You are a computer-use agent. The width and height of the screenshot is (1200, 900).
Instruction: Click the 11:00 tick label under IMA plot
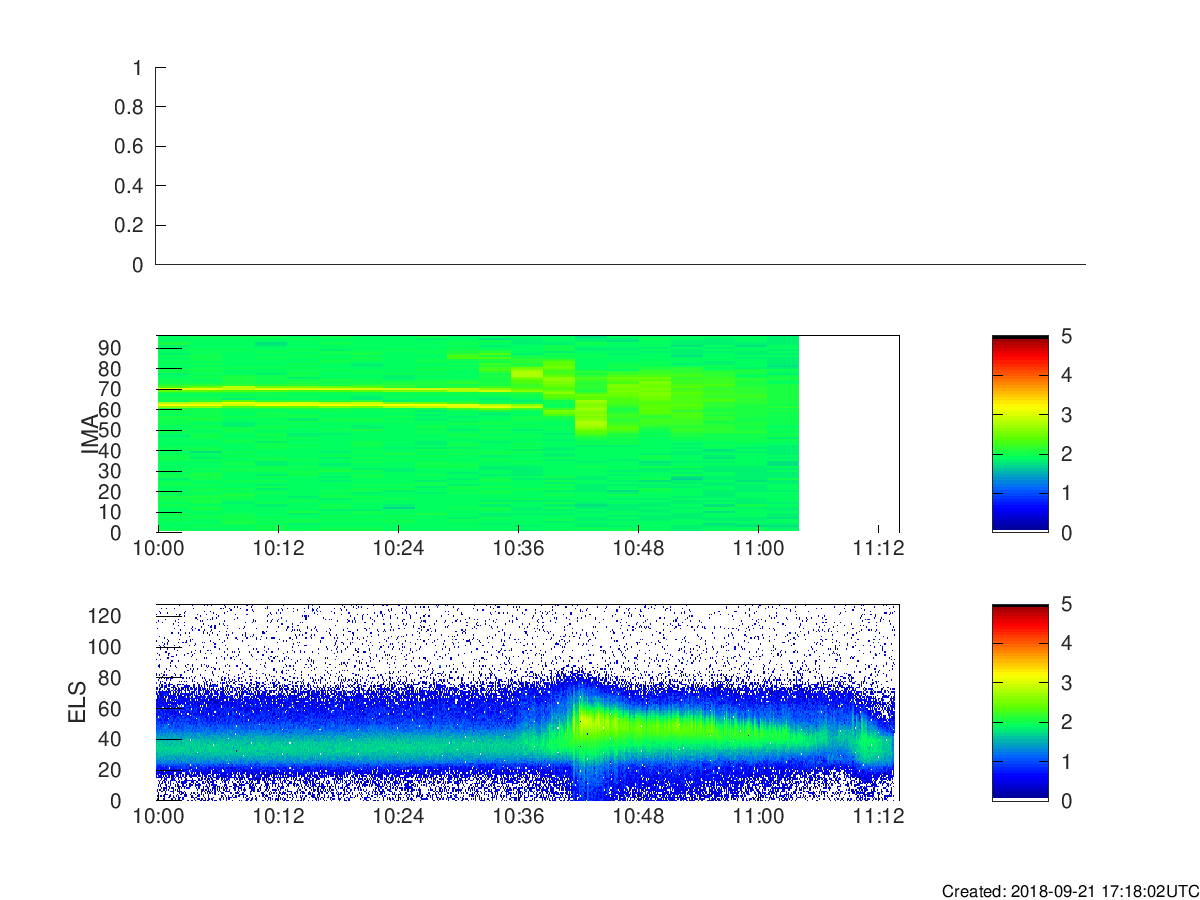click(758, 549)
